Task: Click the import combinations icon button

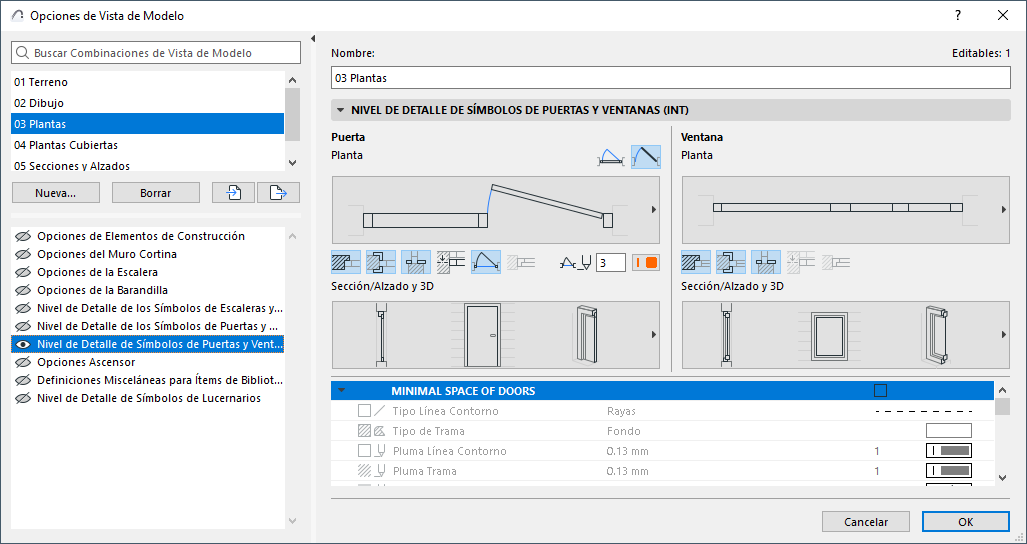Action: 233,192
